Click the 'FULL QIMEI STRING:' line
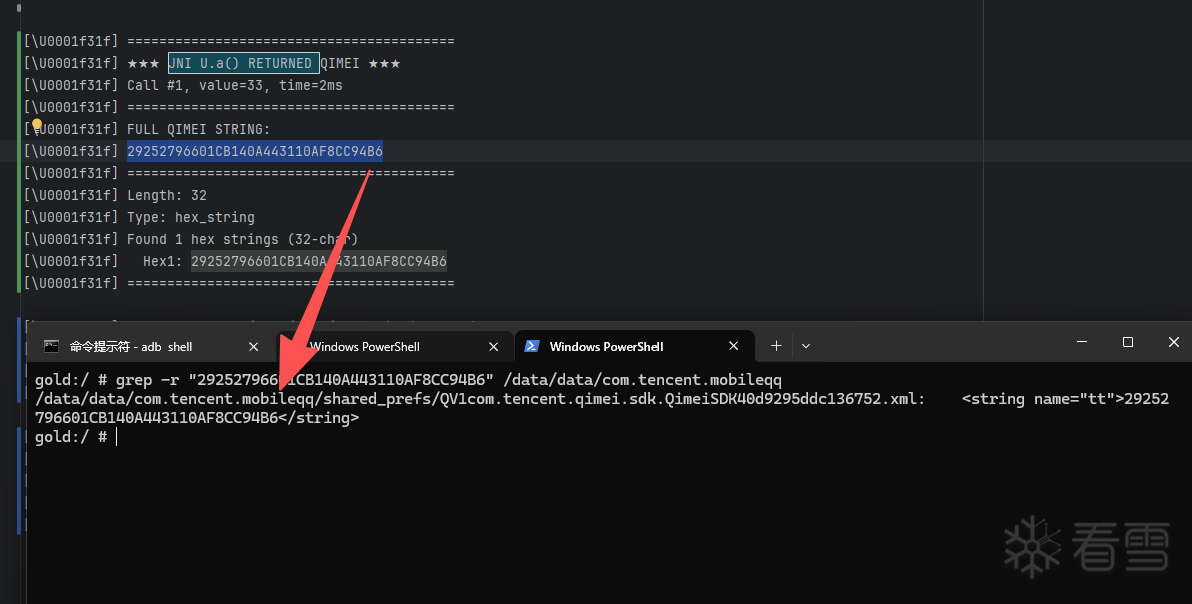The height and width of the screenshot is (604, 1192). pos(198,129)
